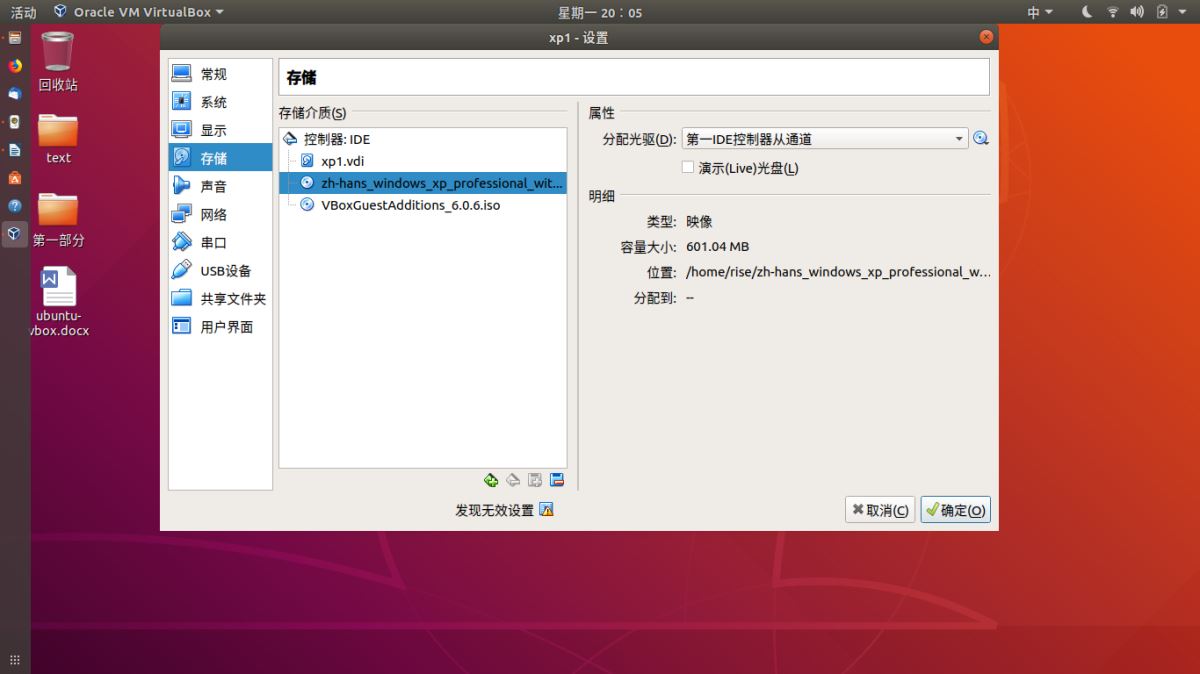The width and height of the screenshot is (1200, 674).
Task: Open Thunderbird mail from the dock
Action: click(x=14, y=94)
